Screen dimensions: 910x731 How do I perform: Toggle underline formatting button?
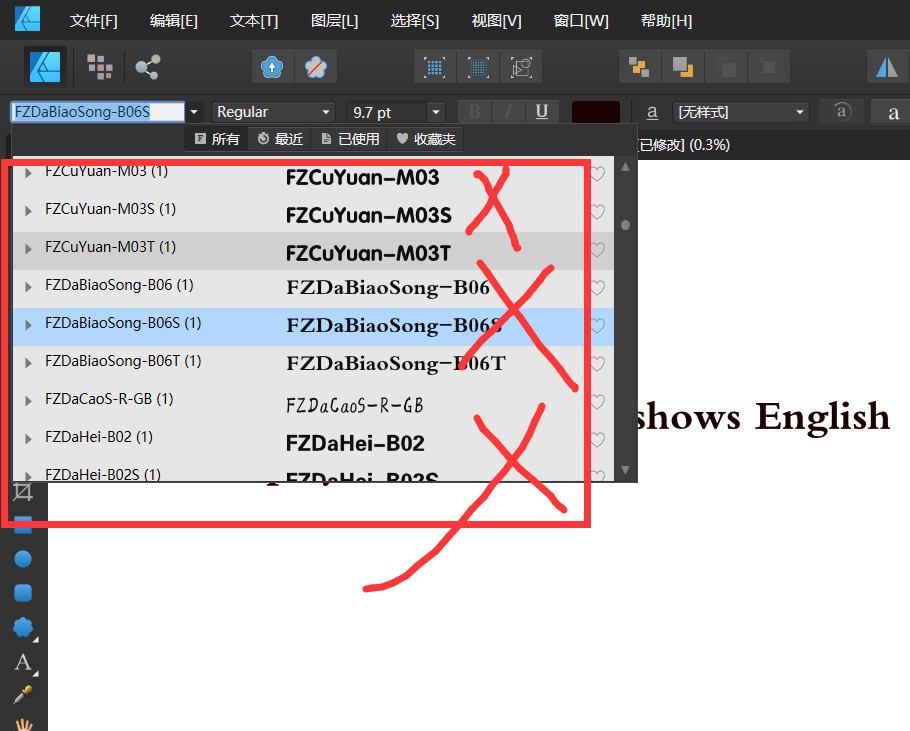542,111
